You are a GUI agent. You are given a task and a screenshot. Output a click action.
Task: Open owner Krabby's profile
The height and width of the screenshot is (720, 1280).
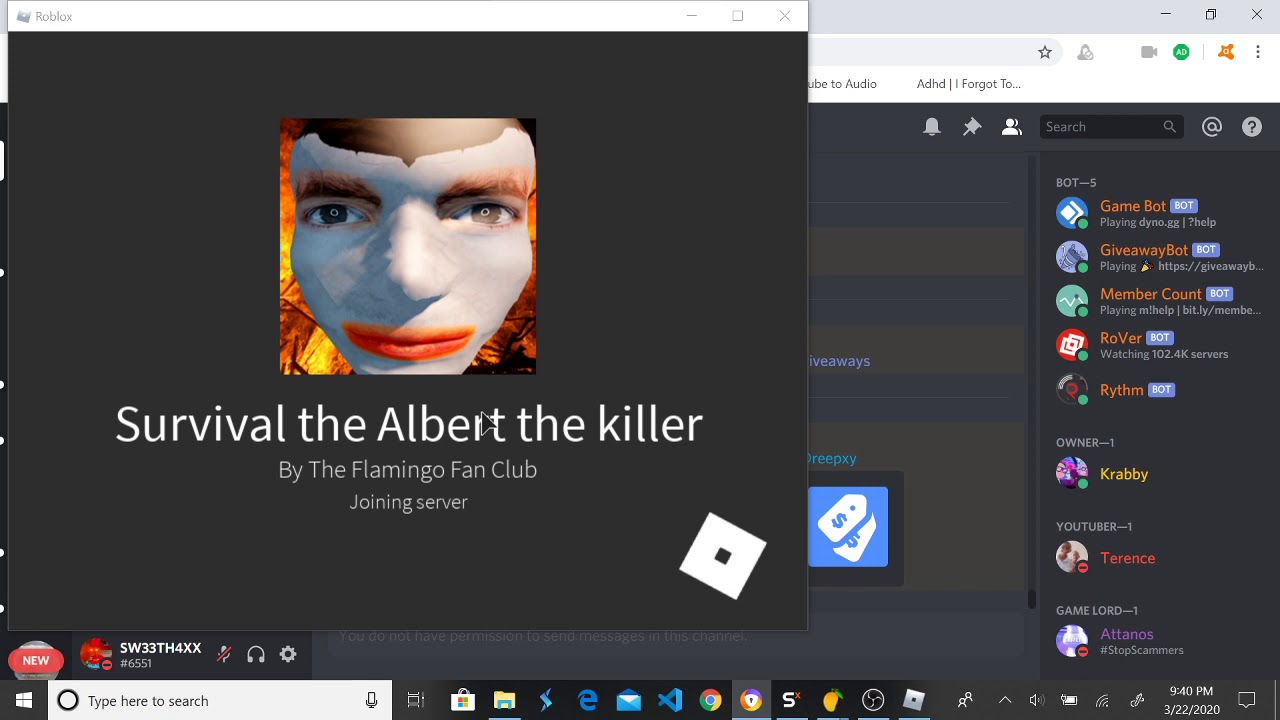[x=1160, y=473]
